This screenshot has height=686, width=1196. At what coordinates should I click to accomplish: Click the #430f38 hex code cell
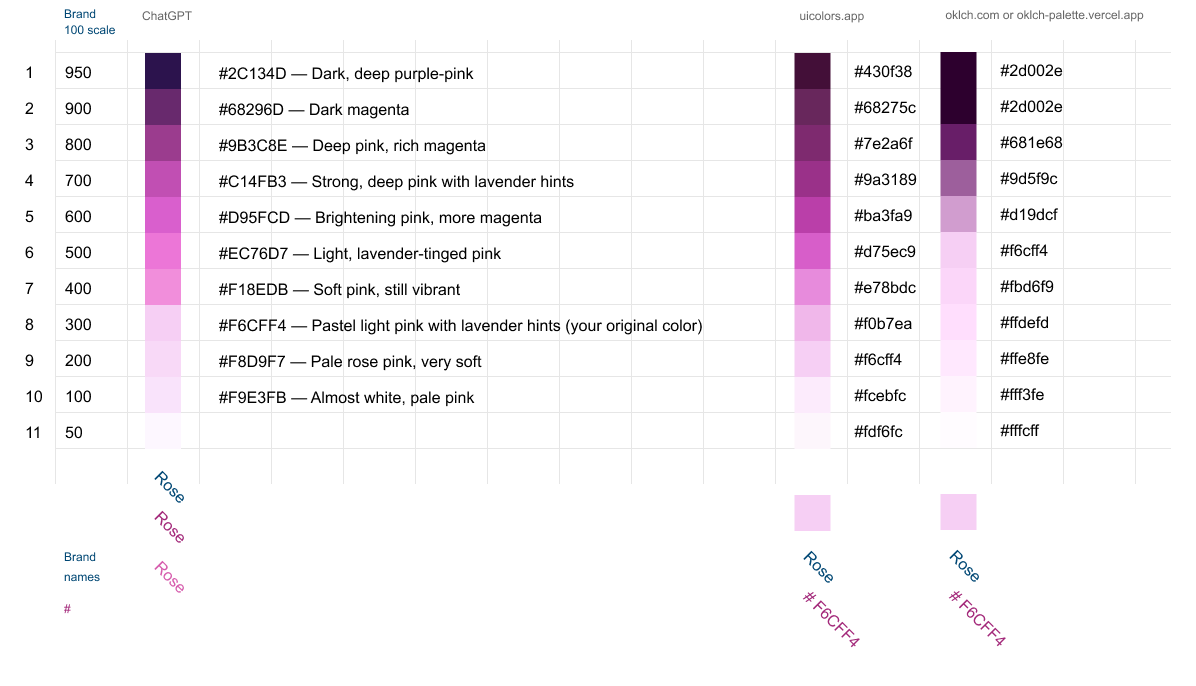tap(883, 72)
